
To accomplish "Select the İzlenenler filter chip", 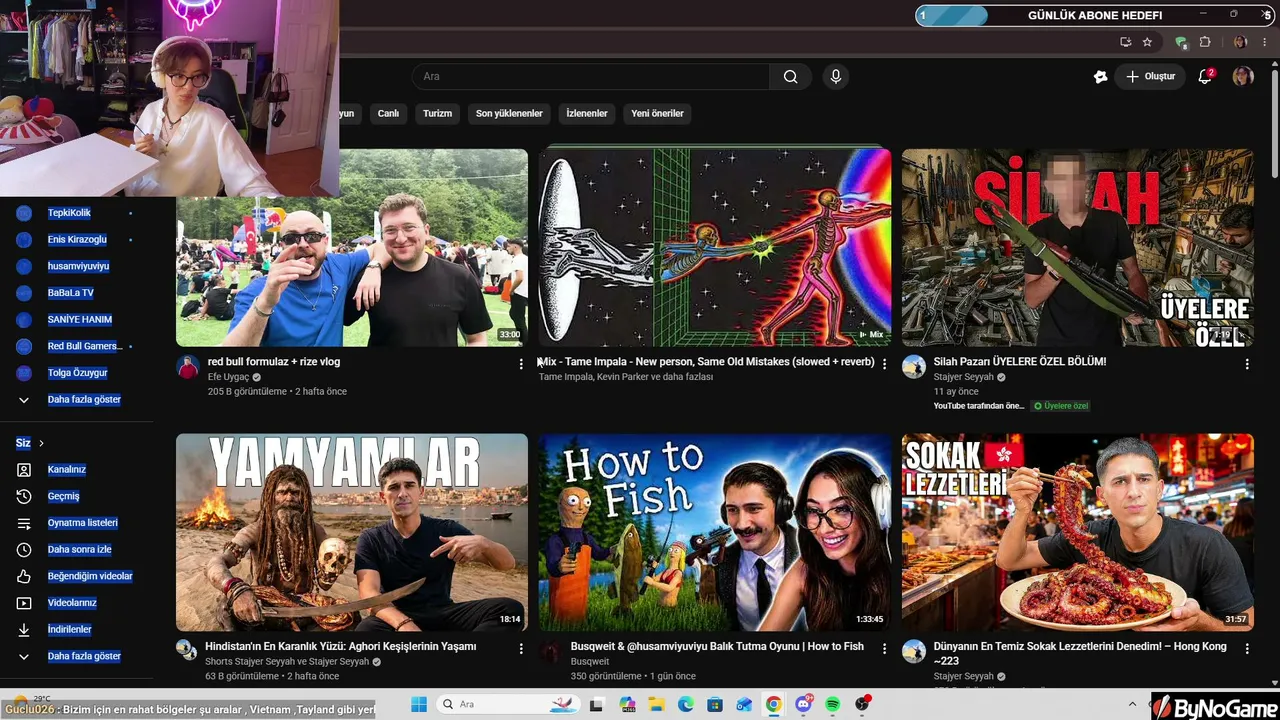I will pyautogui.click(x=587, y=114).
